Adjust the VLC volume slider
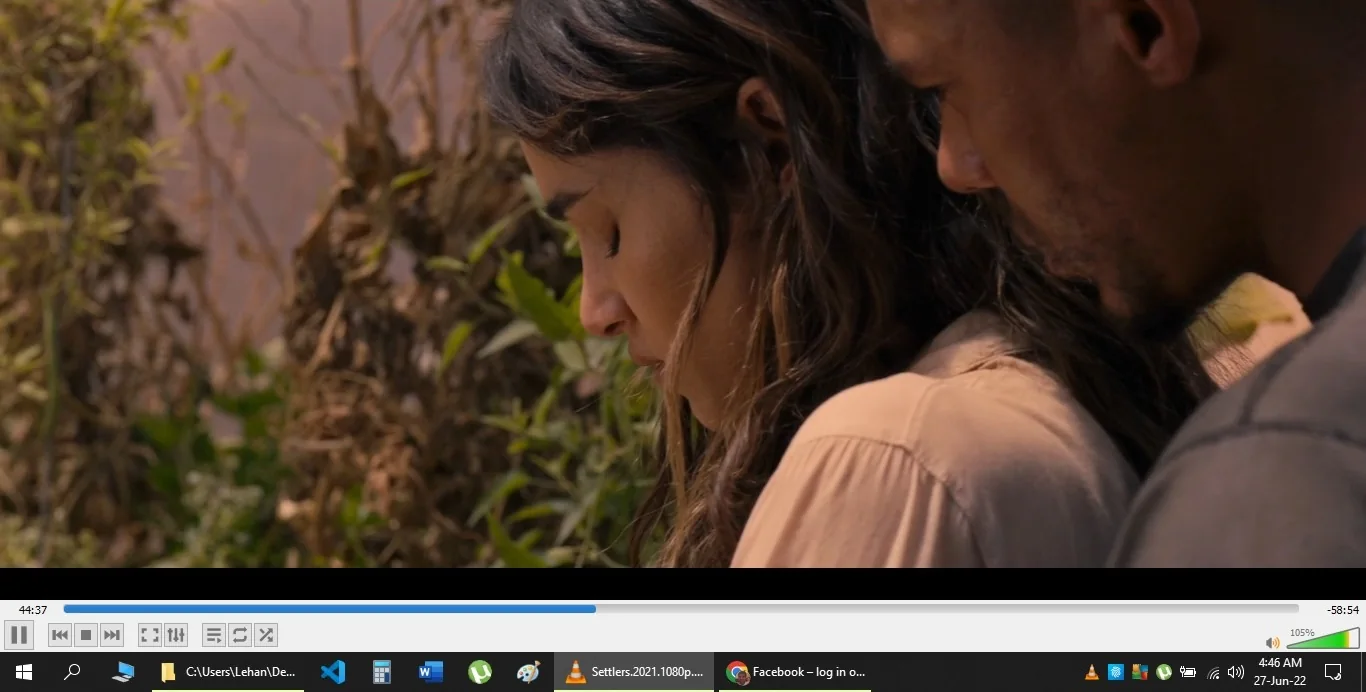The image size is (1366, 692). coord(1324,639)
